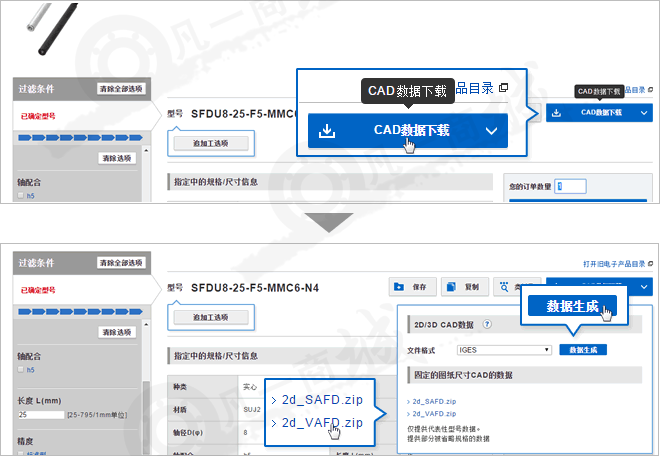This screenshot has width=660, height=456.
Task: Download the 2d_SAFD.zip link in the CAD panel
Action: 434,402
